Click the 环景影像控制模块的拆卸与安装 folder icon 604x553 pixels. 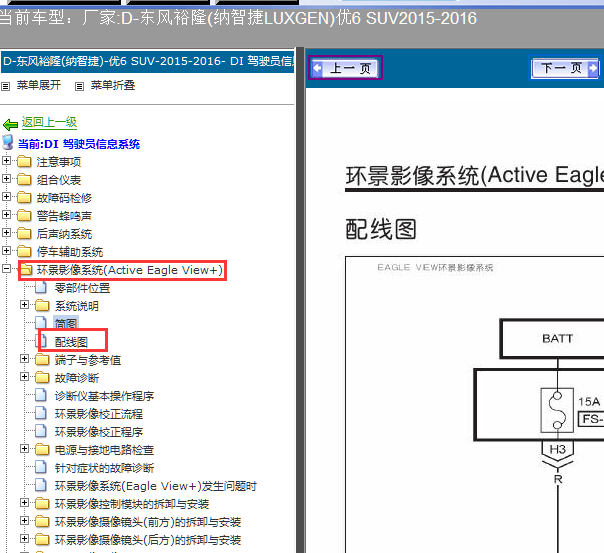(42, 504)
